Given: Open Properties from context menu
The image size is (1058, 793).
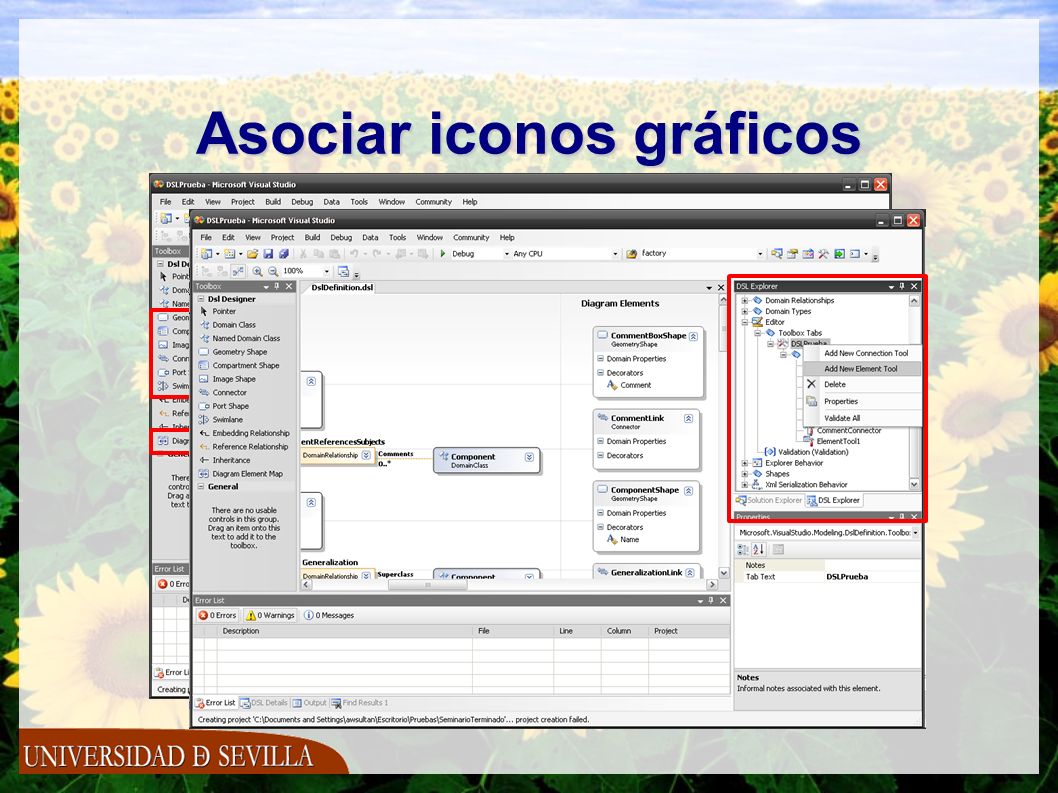Looking at the screenshot, I should [x=862, y=401].
